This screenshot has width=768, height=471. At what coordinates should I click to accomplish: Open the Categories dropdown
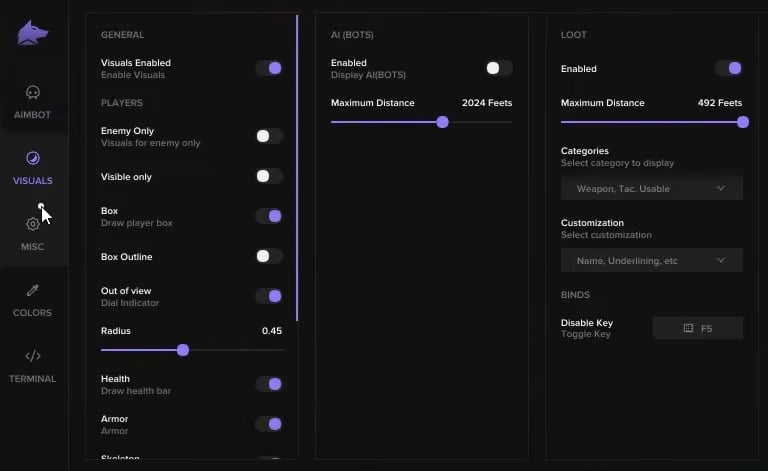651,188
